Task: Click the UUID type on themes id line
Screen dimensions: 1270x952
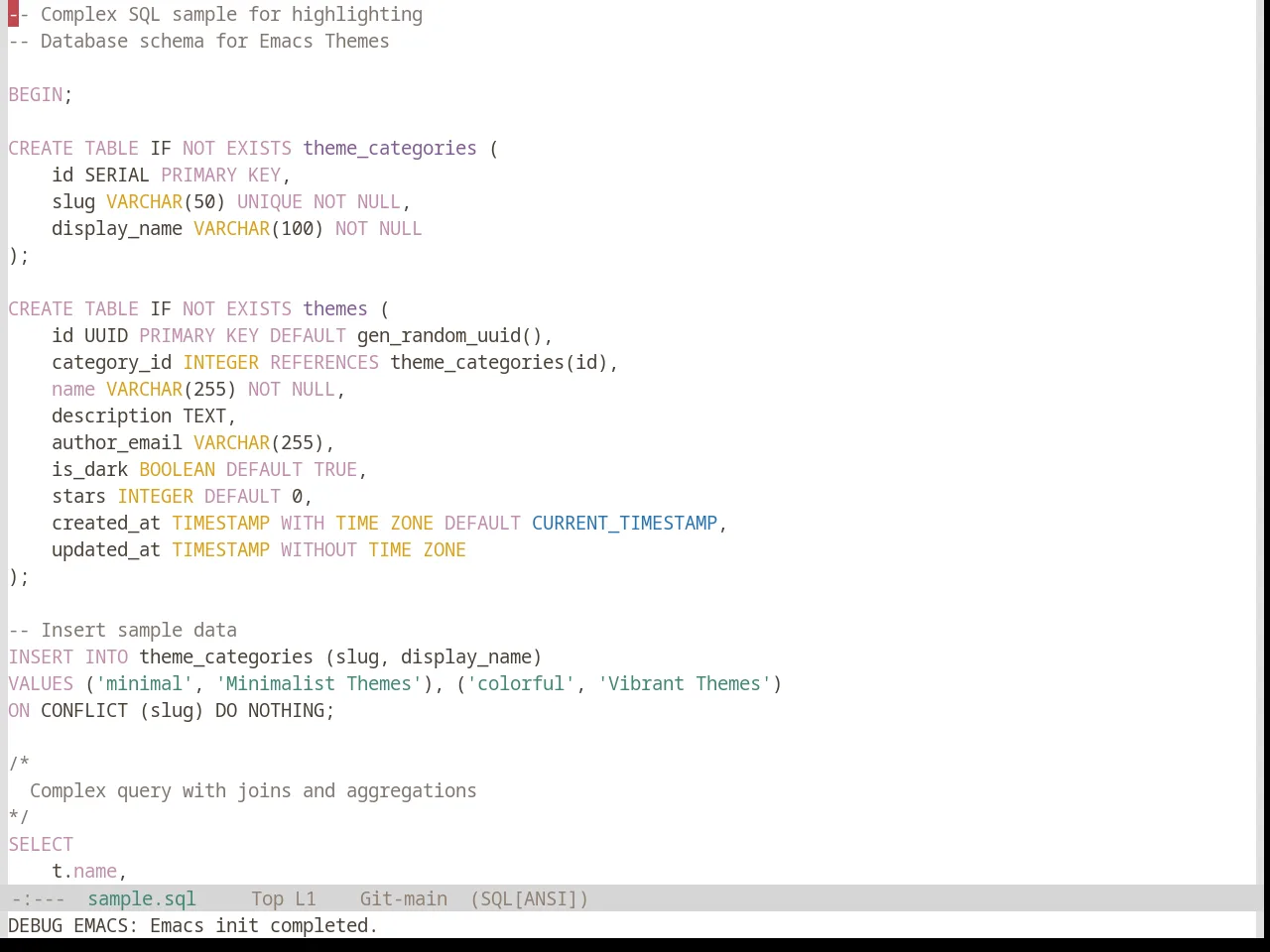Action: tap(106, 335)
